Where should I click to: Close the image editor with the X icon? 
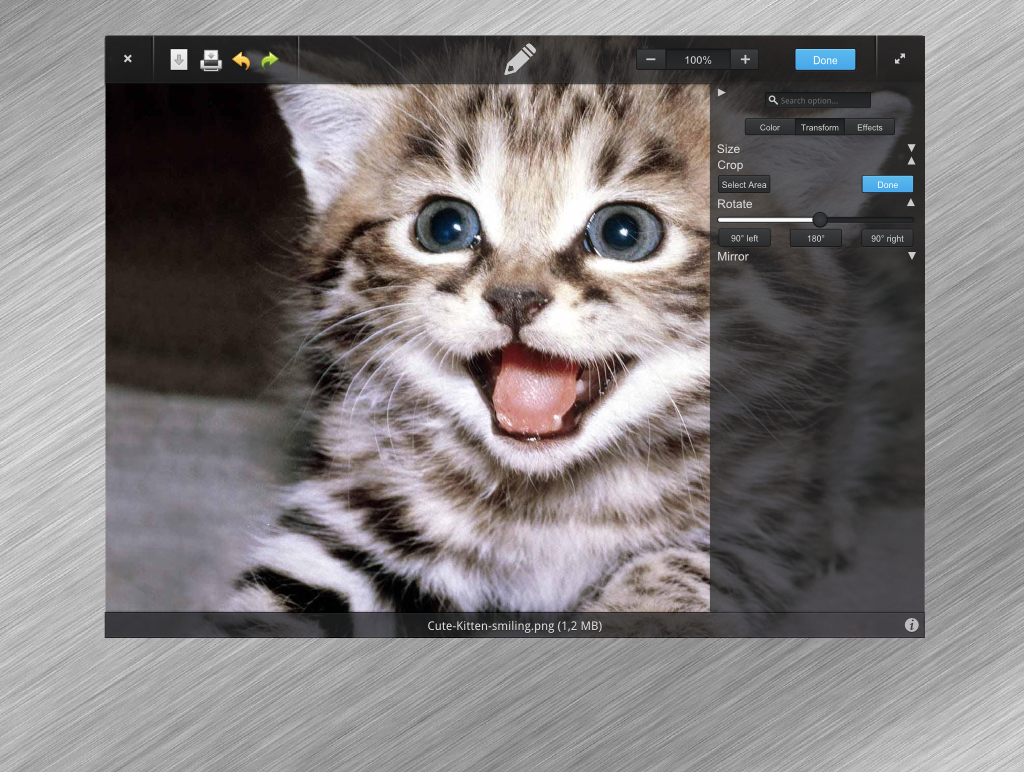(128, 59)
